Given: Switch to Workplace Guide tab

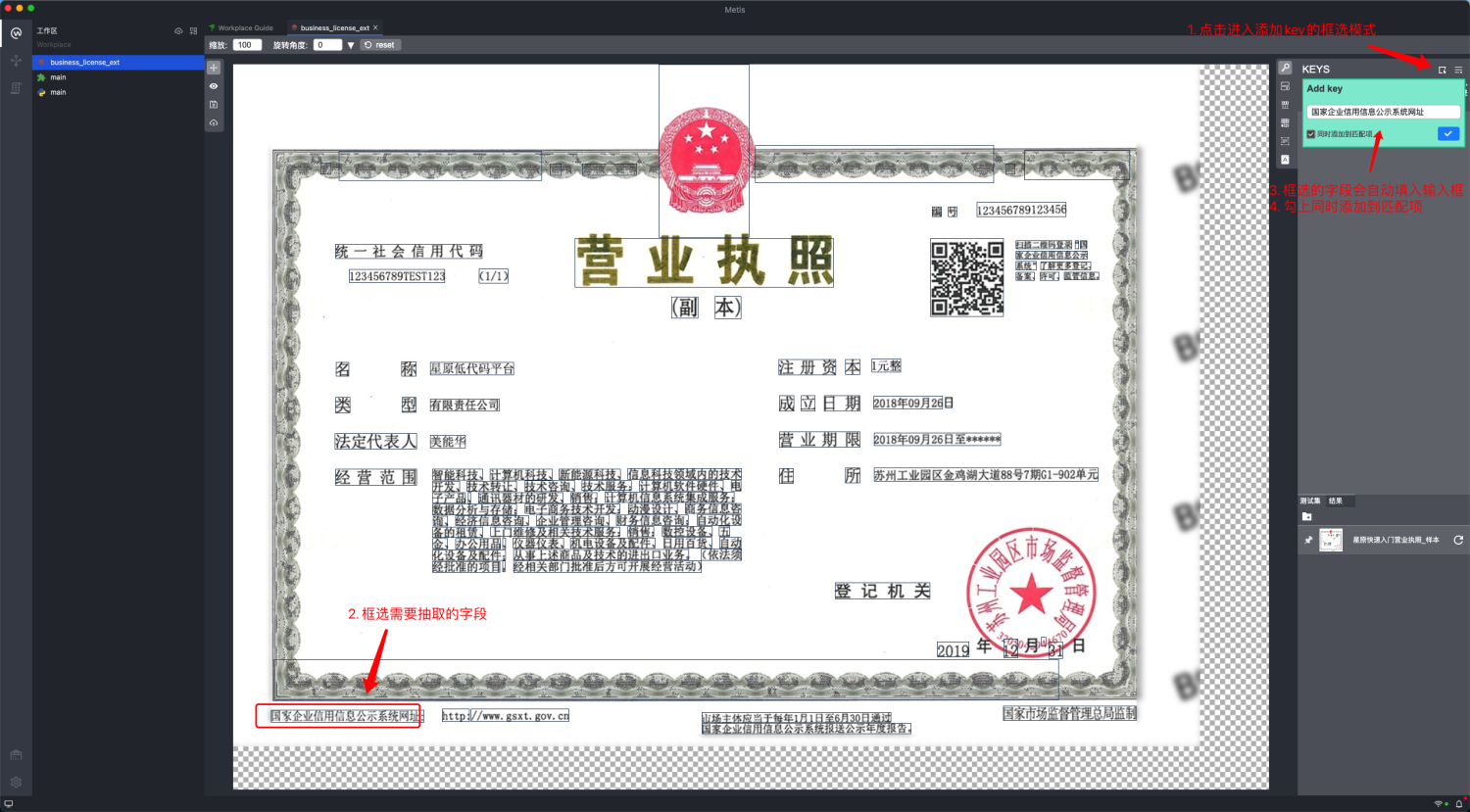Looking at the screenshot, I should click(241, 27).
